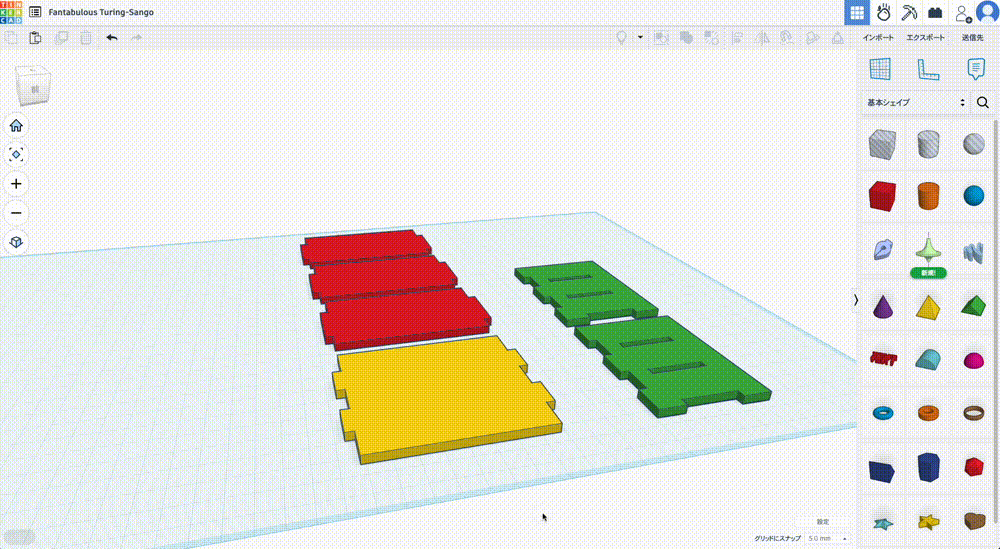Click the Home view button

tap(16, 126)
